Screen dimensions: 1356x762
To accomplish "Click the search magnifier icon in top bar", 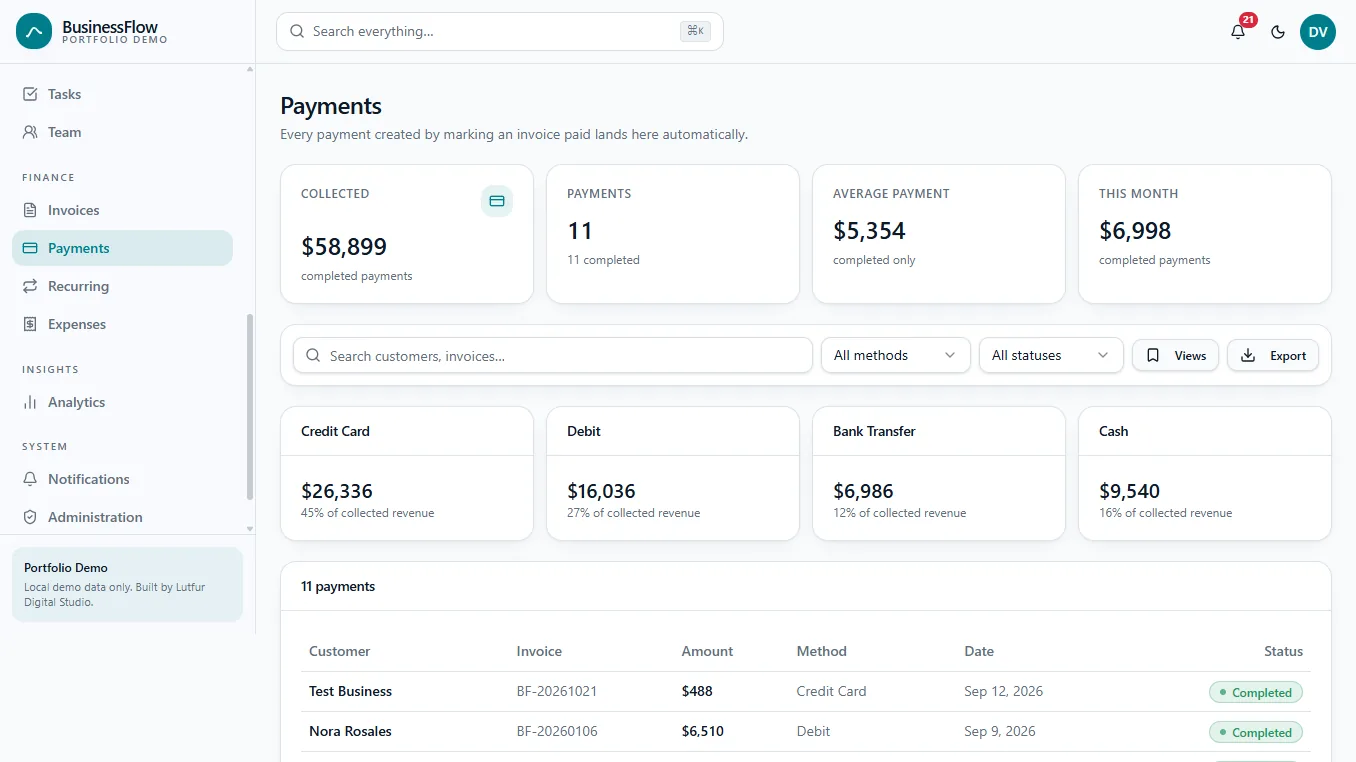I will click(297, 31).
